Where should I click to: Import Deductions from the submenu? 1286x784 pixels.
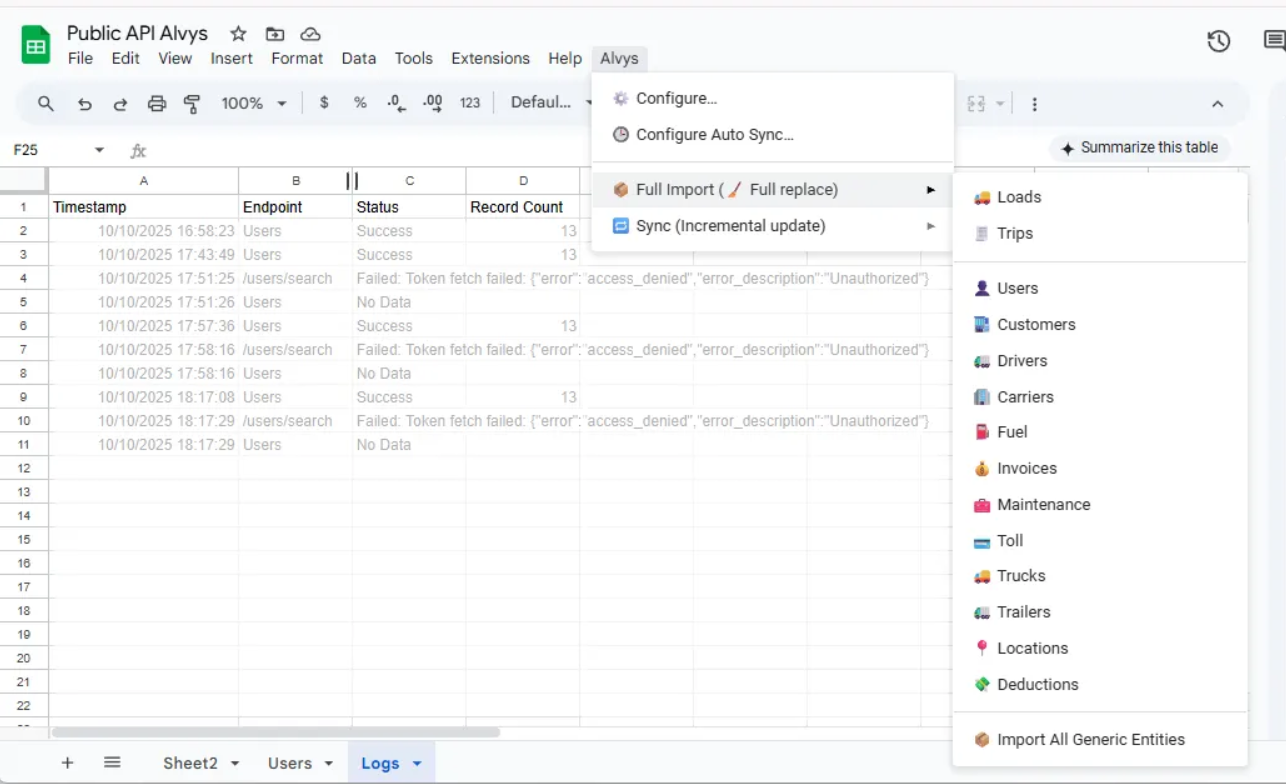(1100, 685)
